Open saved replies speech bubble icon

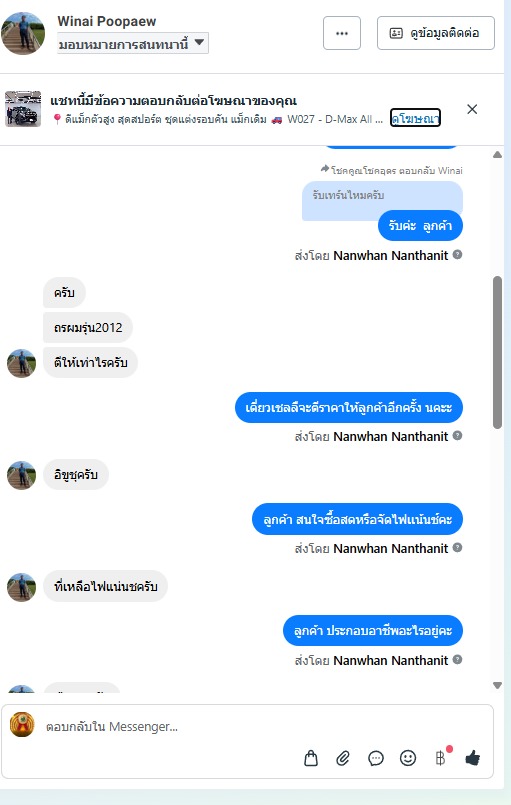(375, 758)
